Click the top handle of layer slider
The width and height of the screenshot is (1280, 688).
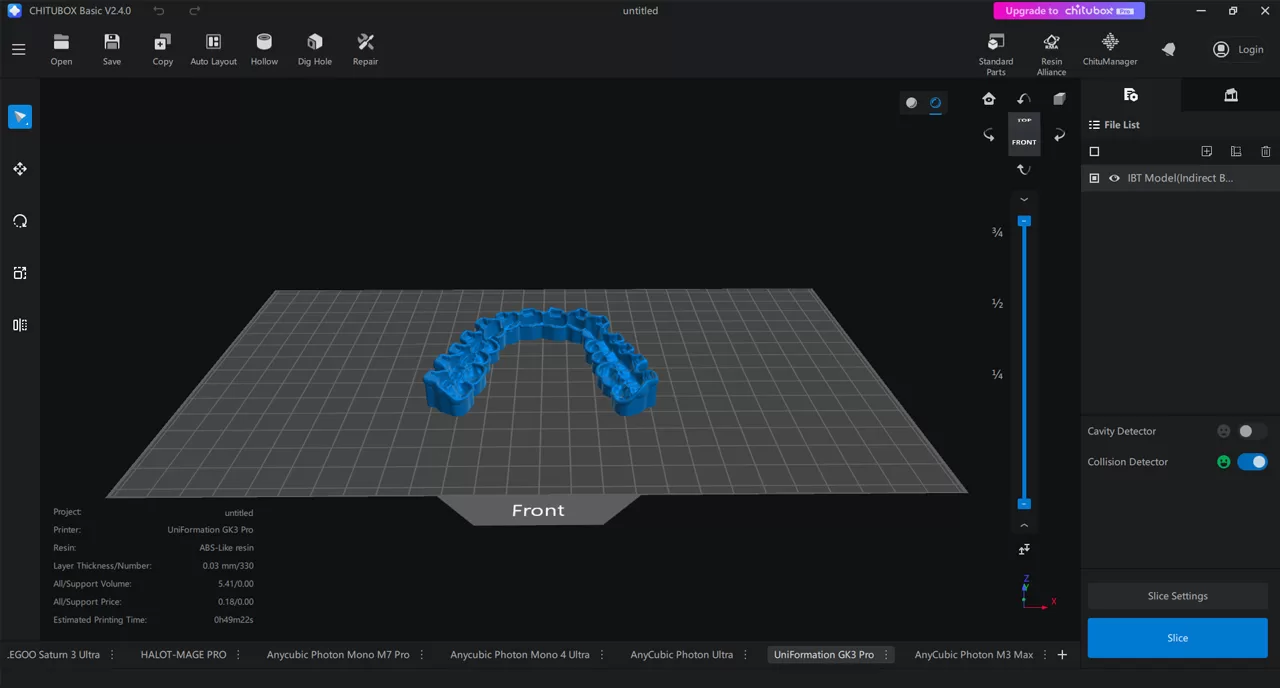[x=1024, y=220]
